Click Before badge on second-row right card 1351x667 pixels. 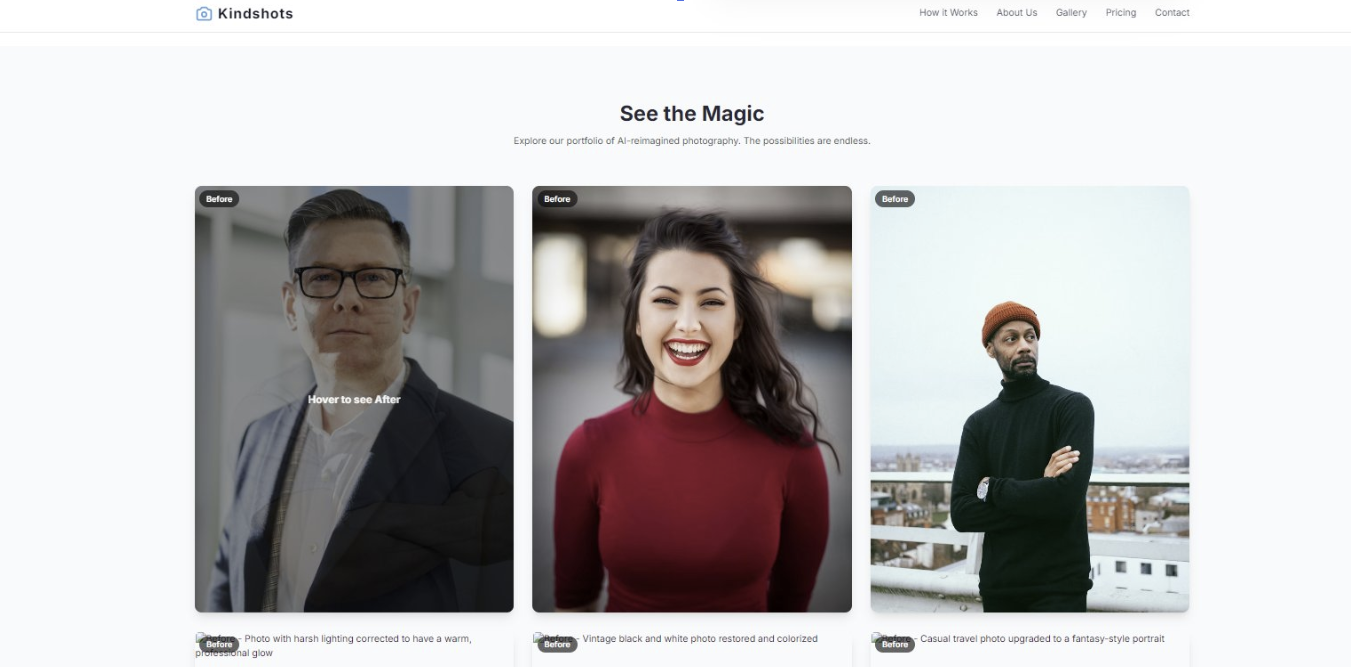(x=895, y=645)
